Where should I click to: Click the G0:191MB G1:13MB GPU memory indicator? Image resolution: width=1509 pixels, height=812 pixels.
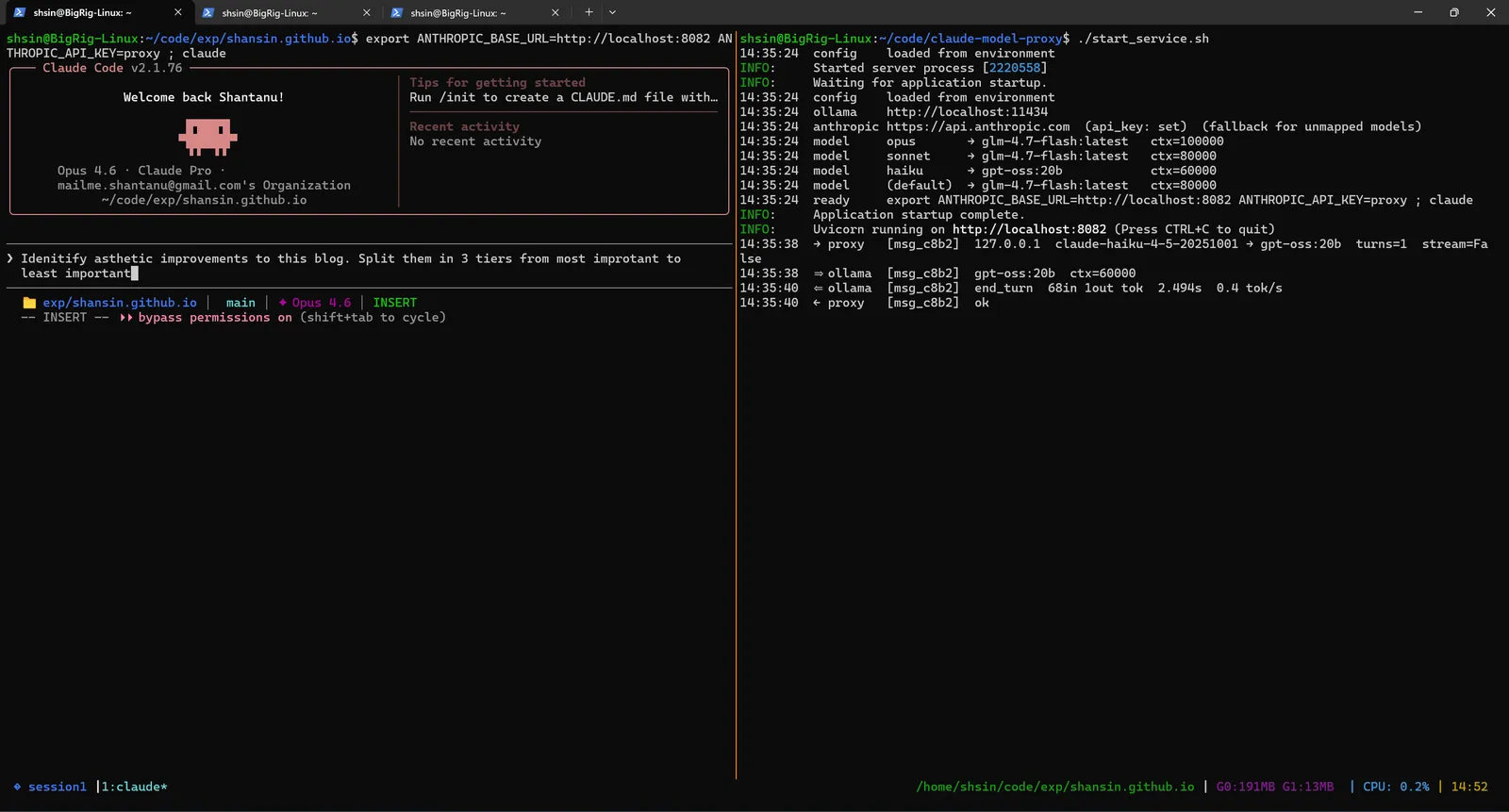coord(1275,787)
